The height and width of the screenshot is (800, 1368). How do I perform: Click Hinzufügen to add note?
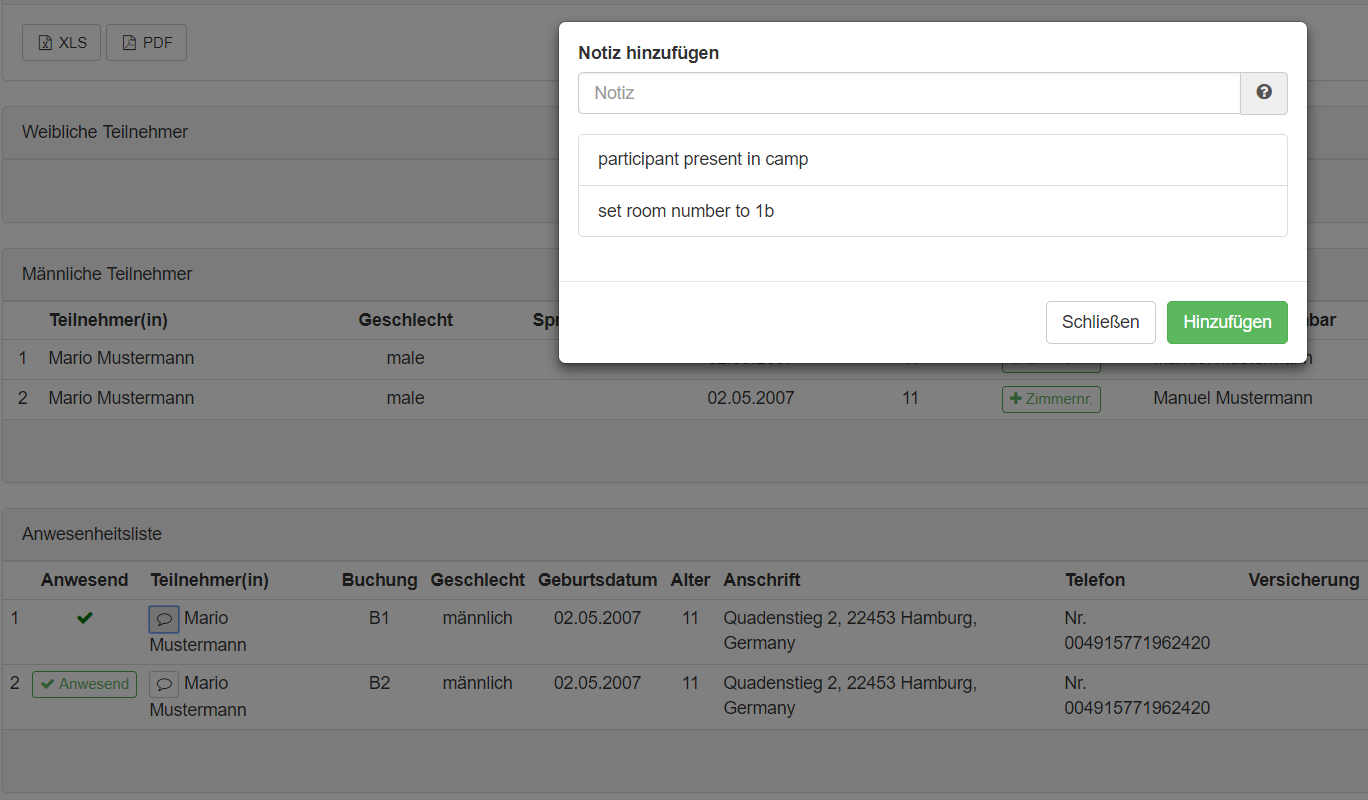click(x=1227, y=322)
